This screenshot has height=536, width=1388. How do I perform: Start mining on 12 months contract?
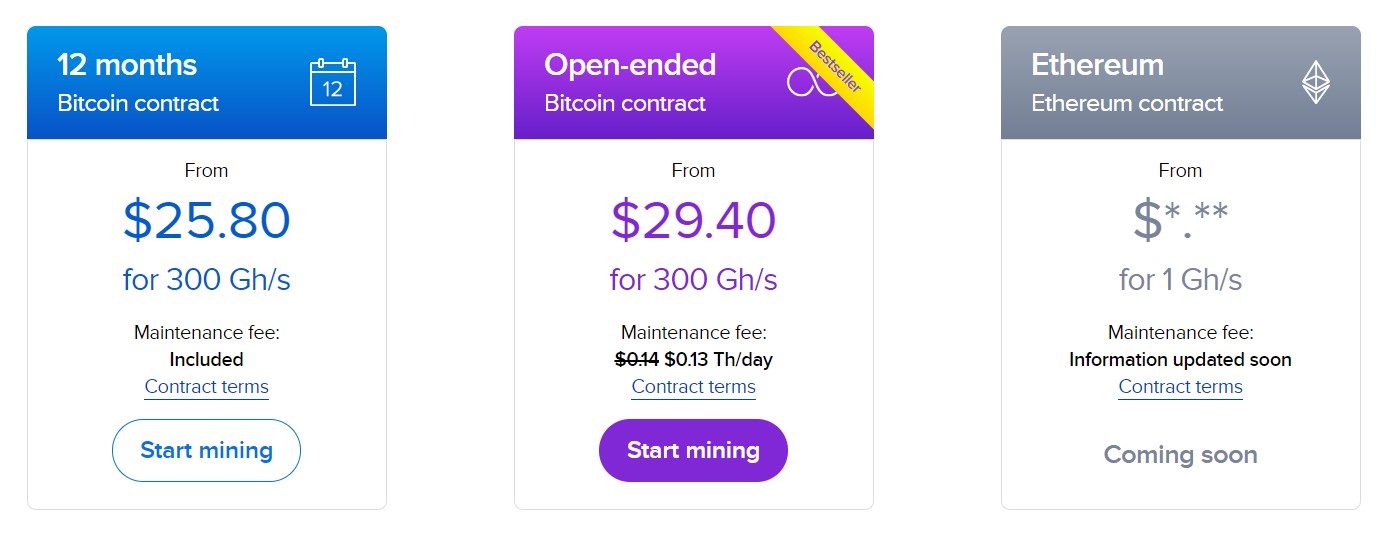click(207, 450)
